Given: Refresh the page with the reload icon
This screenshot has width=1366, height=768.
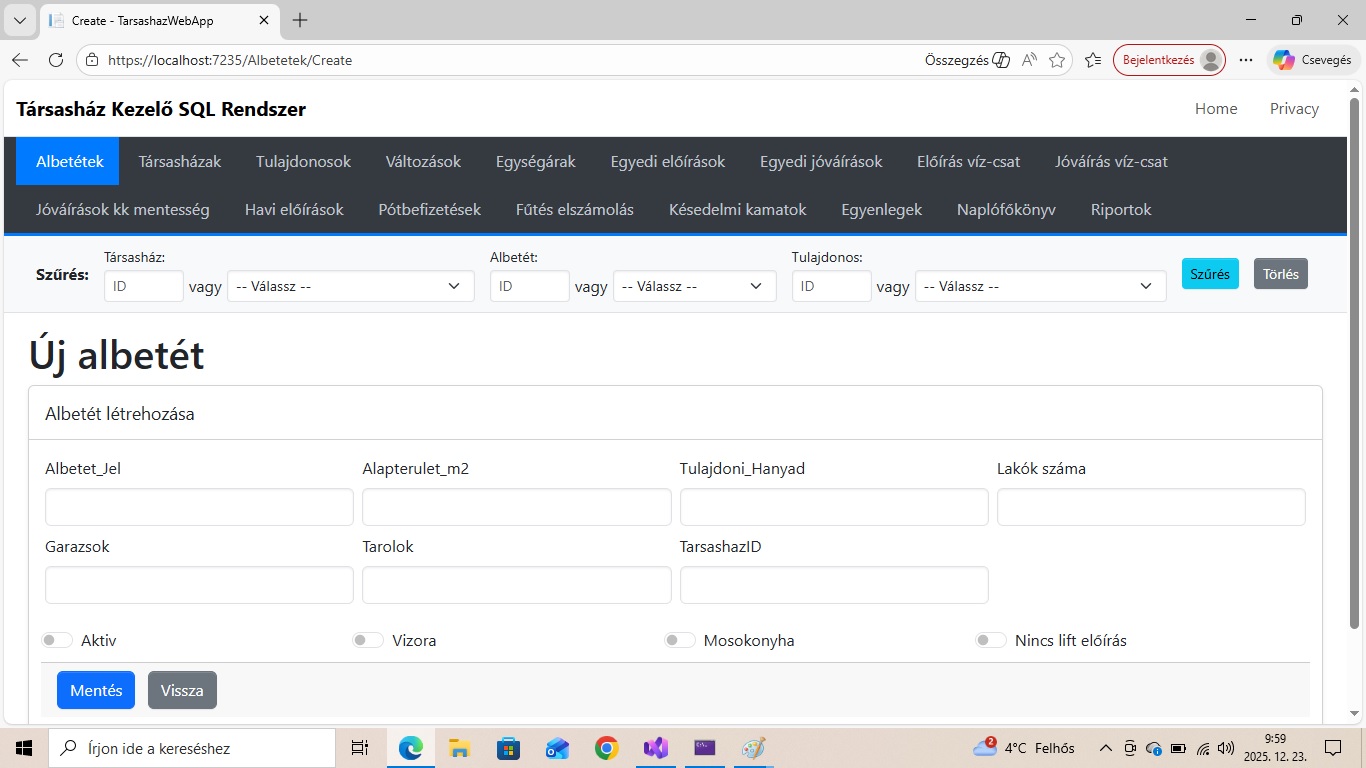Looking at the screenshot, I should point(56,60).
